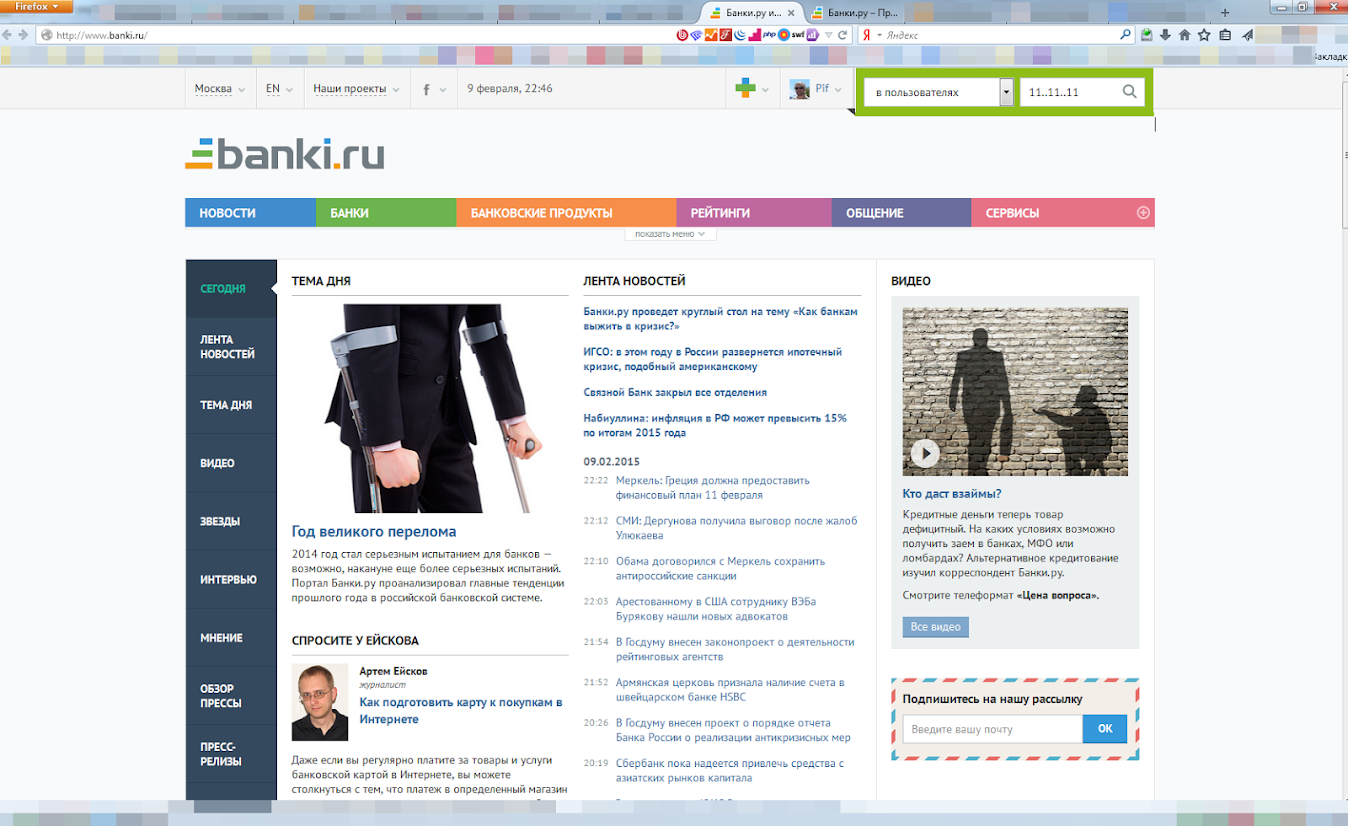Select ИНТЕРВЬЮ in the left sidebar
The image size is (1348, 826).
click(x=231, y=579)
